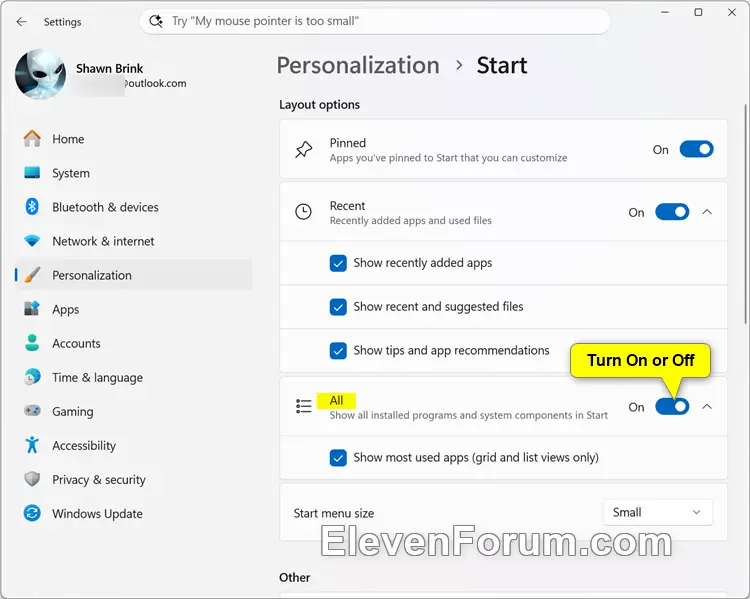Viewport: 750px width, 599px height.
Task: Click the Personalization breadcrumb link
Action: [358, 66]
